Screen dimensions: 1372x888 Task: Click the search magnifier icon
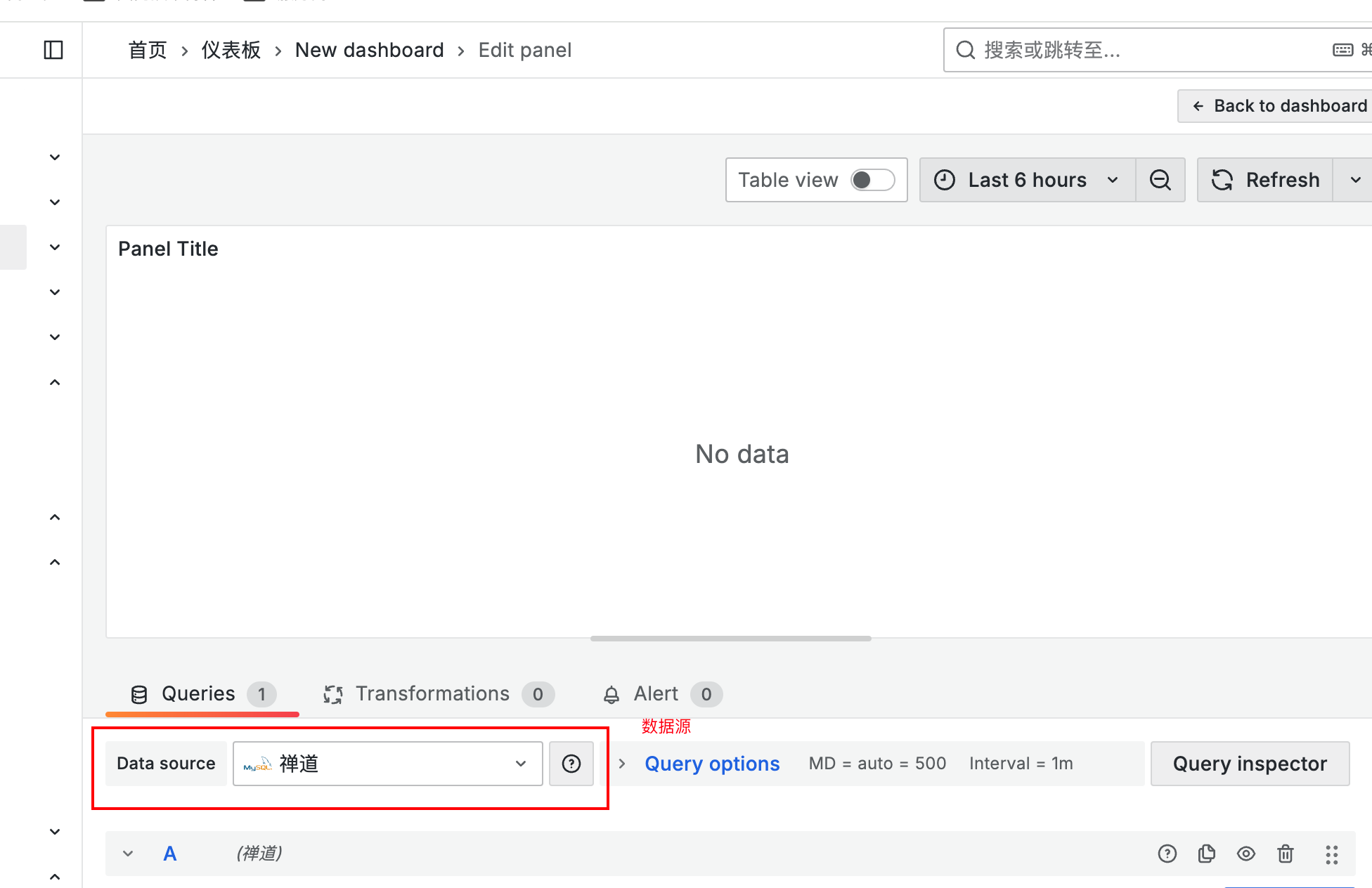966,50
